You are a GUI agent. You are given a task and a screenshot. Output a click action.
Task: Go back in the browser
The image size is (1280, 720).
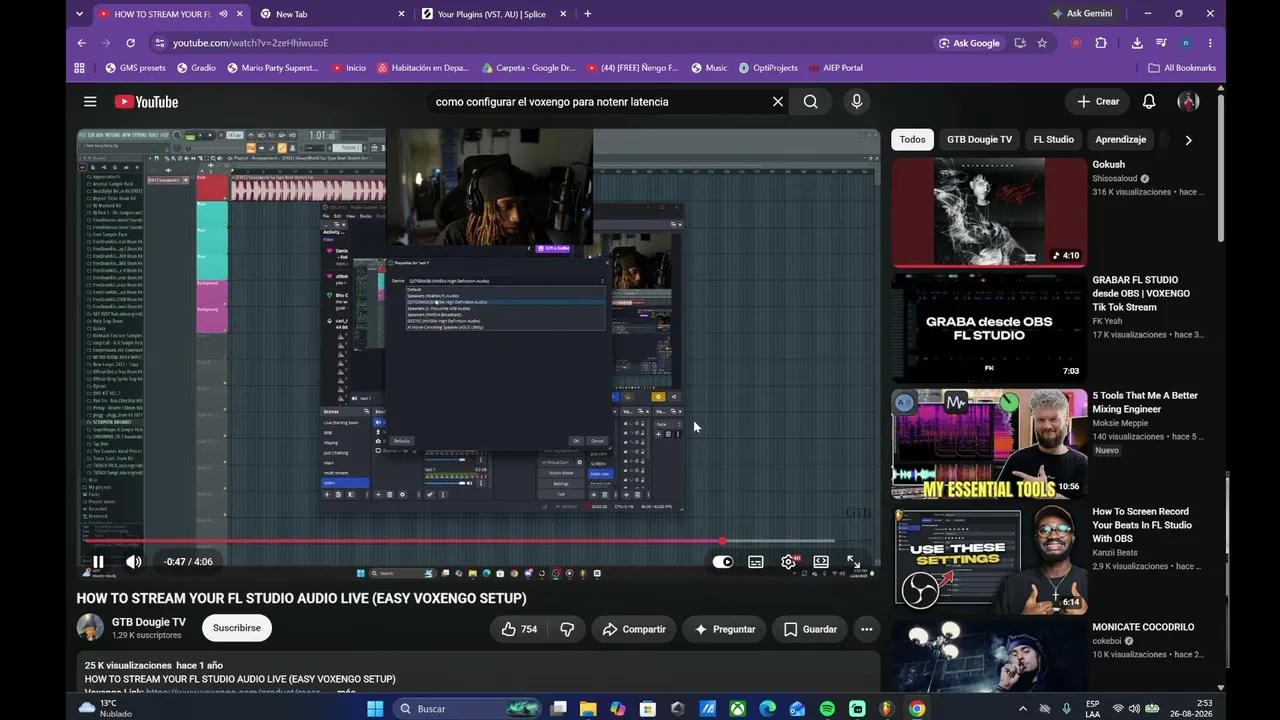pyautogui.click(x=82, y=43)
